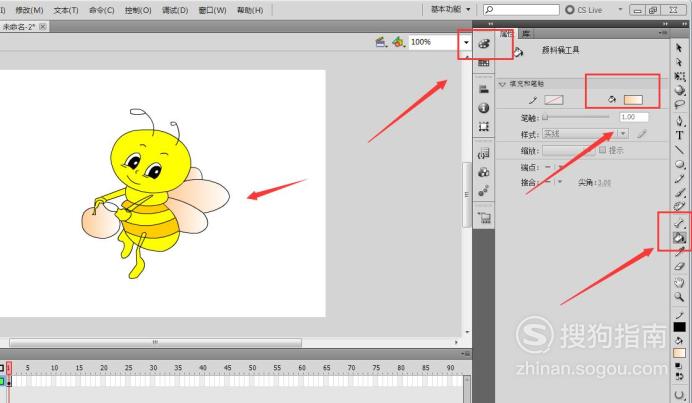Open the Components panel icon
The image size is (692, 403).
point(484,172)
